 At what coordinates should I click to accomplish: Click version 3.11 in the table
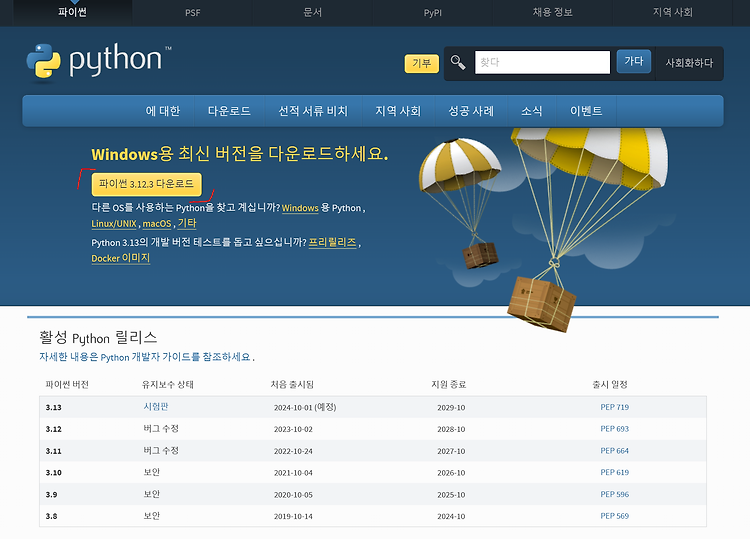click(54, 451)
